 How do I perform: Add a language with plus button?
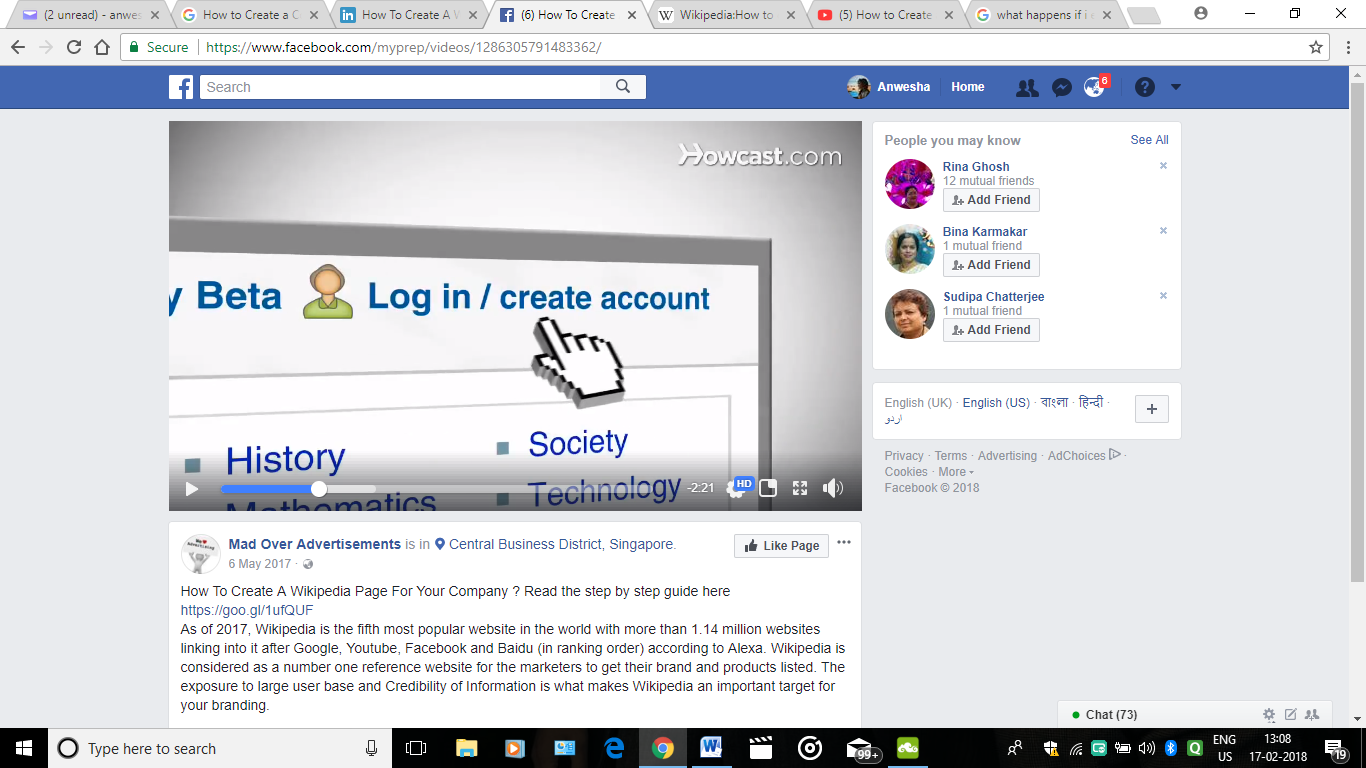pos(1152,409)
